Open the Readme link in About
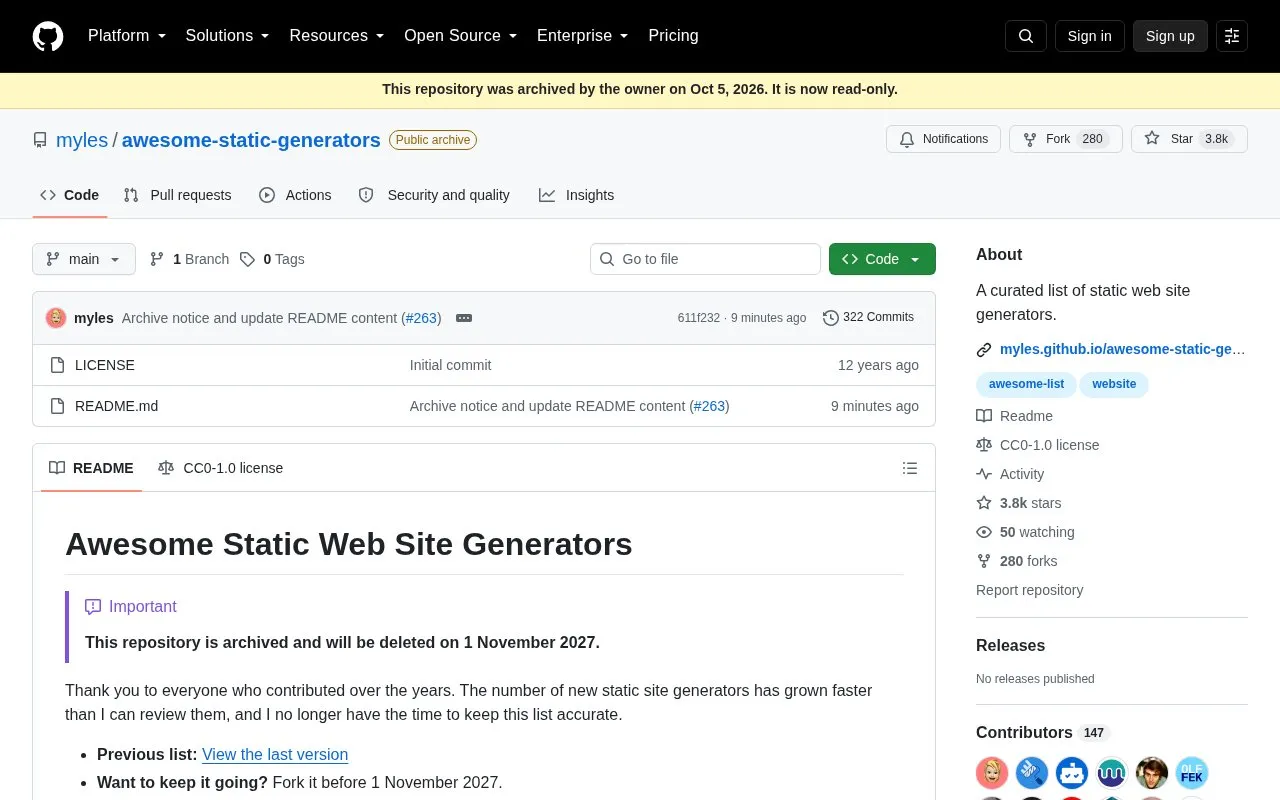Image resolution: width=1280 pixels, height=800 pixels. [1015, 416]
